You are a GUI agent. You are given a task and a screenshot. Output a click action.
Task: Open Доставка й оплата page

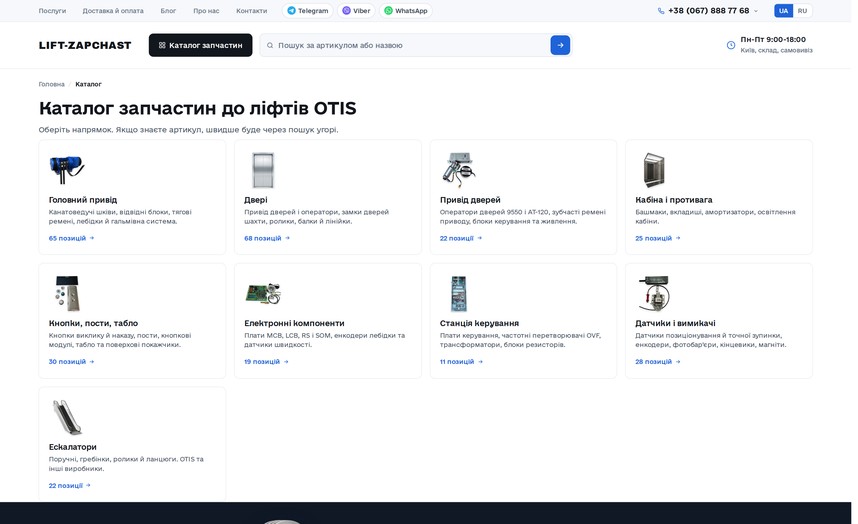point(113,11)
